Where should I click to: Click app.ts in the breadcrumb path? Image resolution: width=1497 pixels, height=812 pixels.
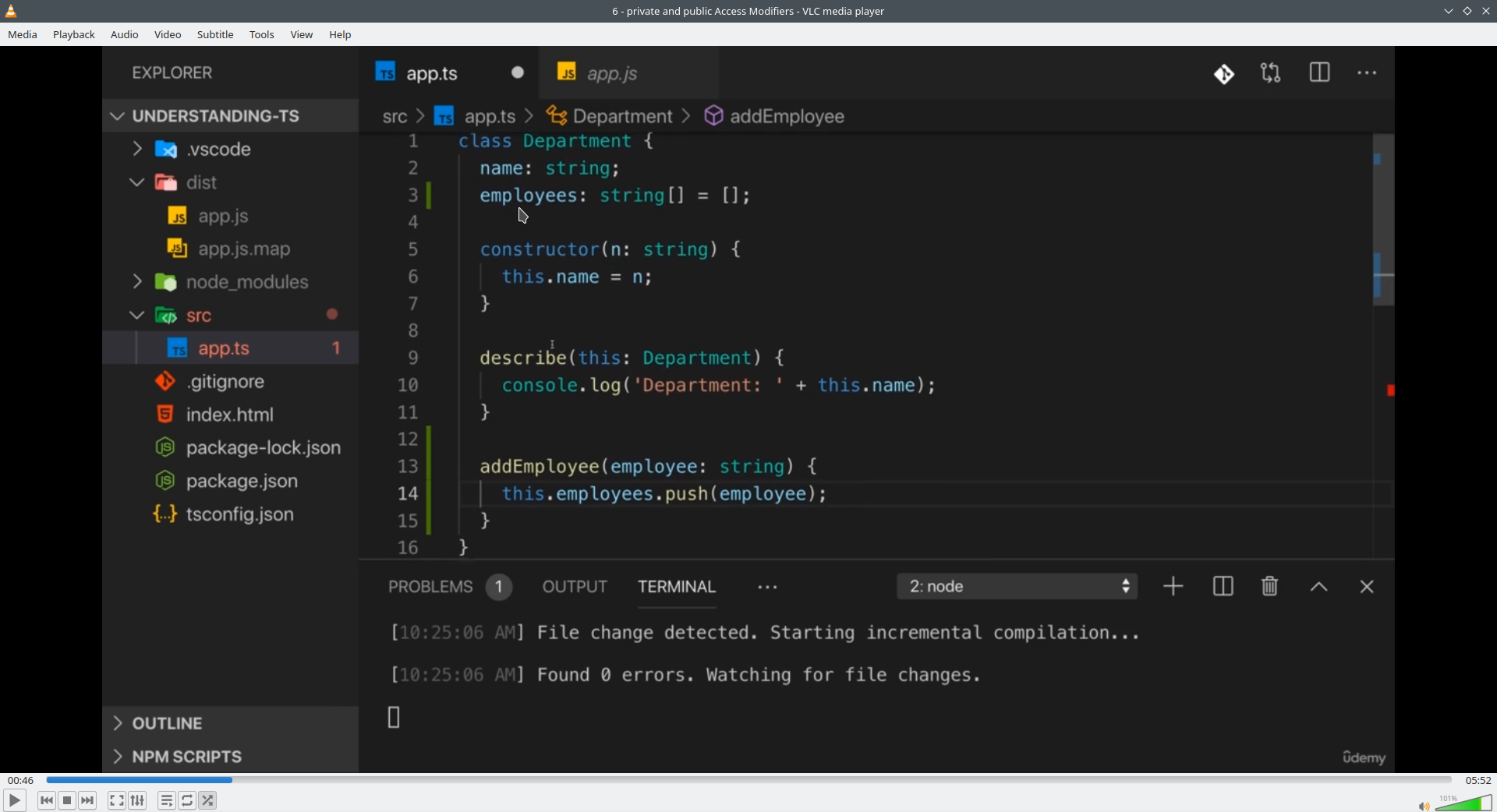tap(490, 117)
